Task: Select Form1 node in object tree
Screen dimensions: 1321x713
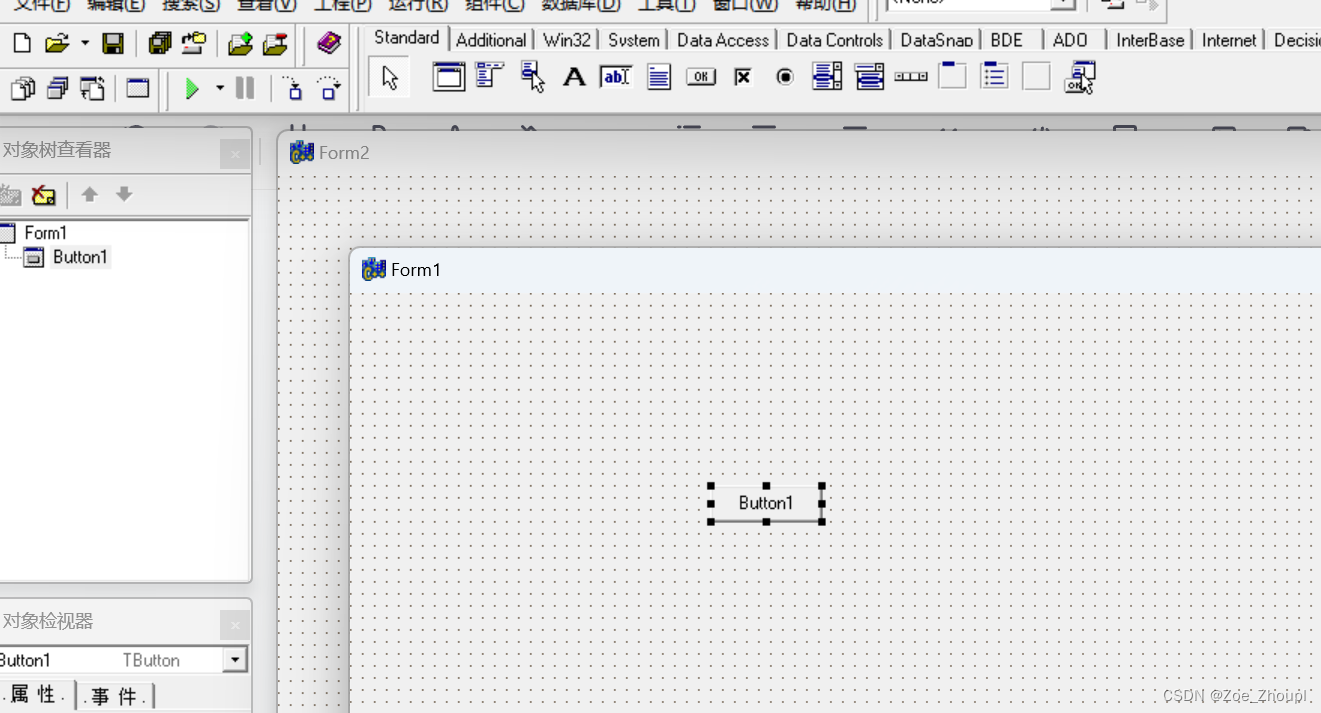Action: click(46, 233)
